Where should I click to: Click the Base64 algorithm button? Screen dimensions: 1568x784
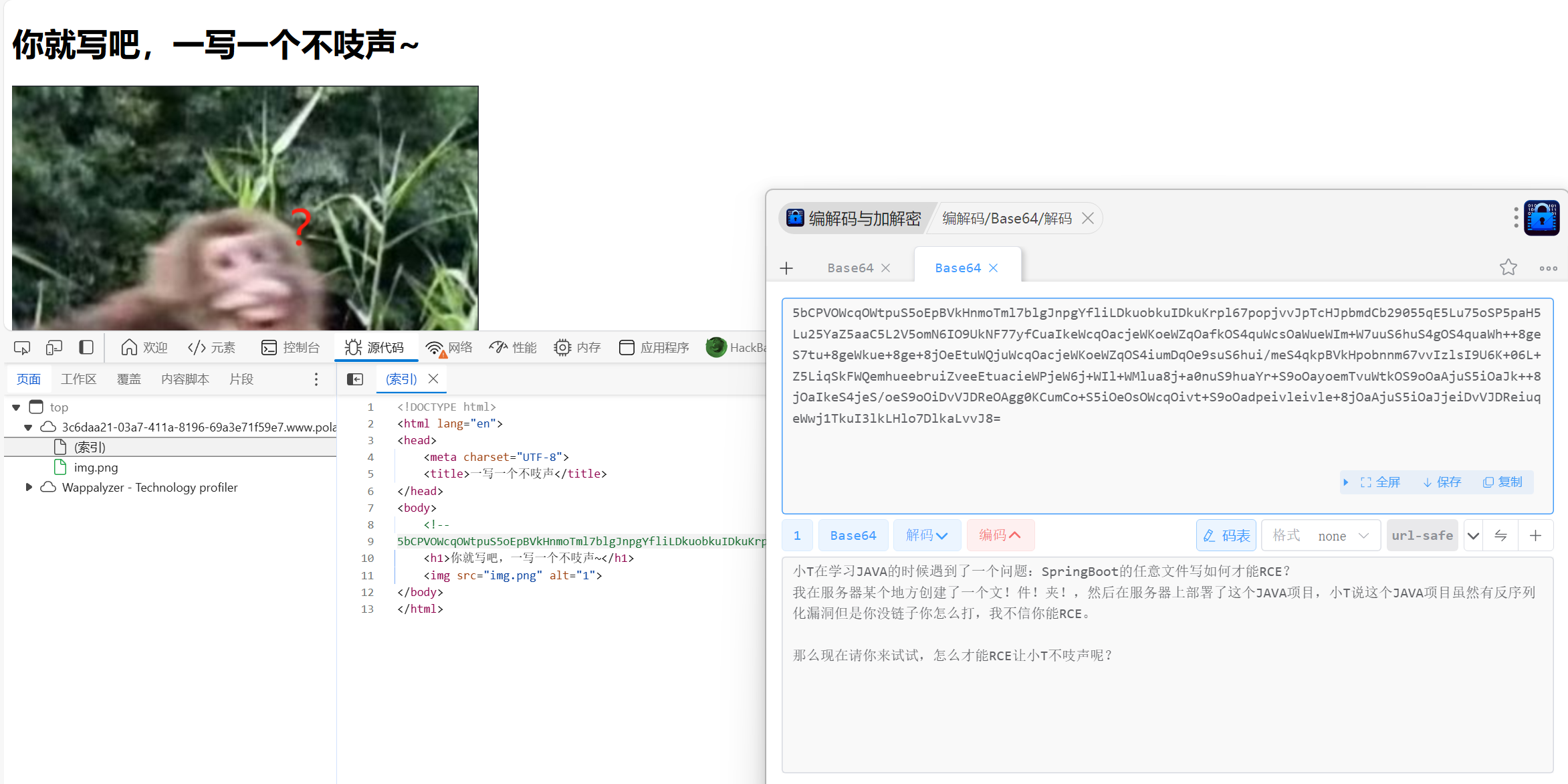coord(853,535)
